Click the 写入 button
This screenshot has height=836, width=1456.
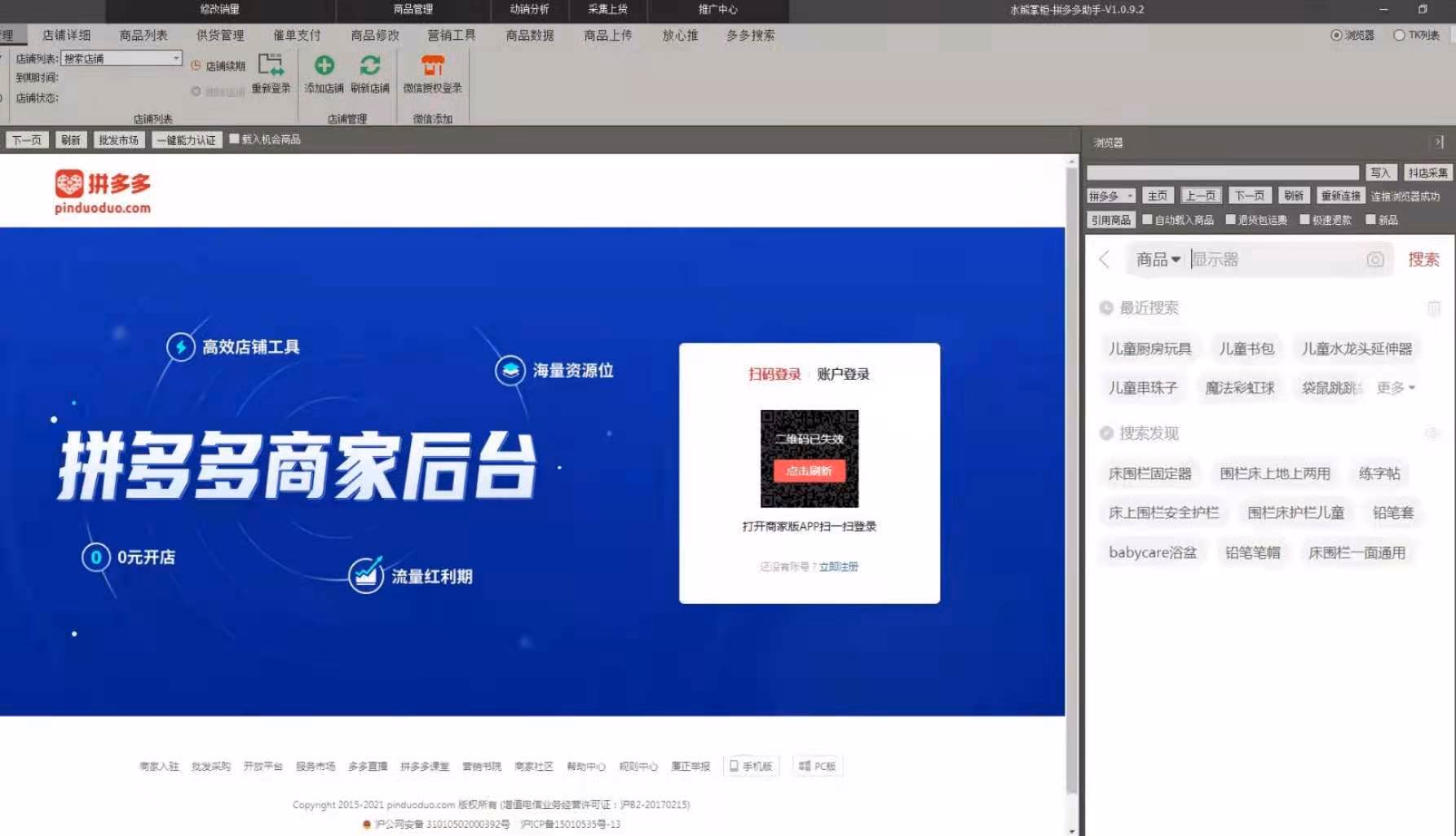(x=1380, y=173)
